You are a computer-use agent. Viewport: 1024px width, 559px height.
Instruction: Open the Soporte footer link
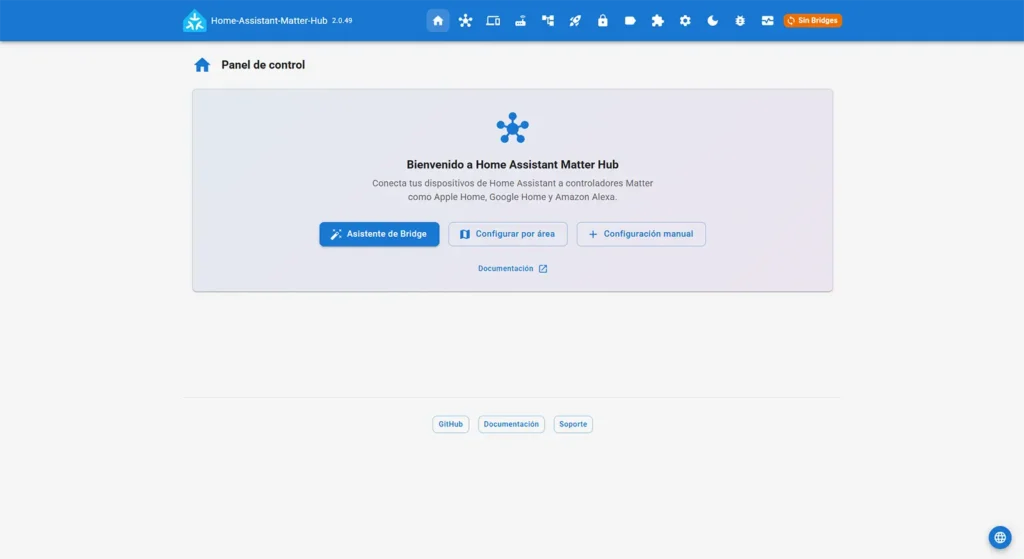click(x=573, y=424)
